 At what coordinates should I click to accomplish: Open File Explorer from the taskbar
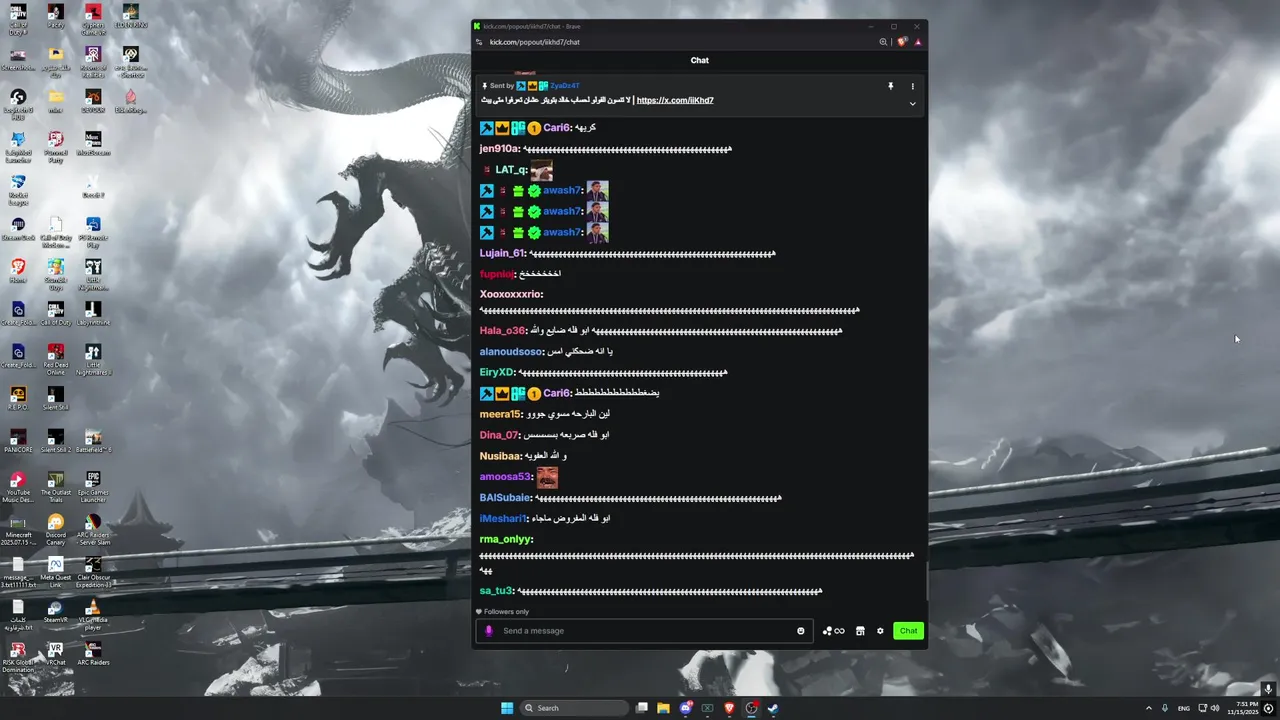tap(663, 708)
